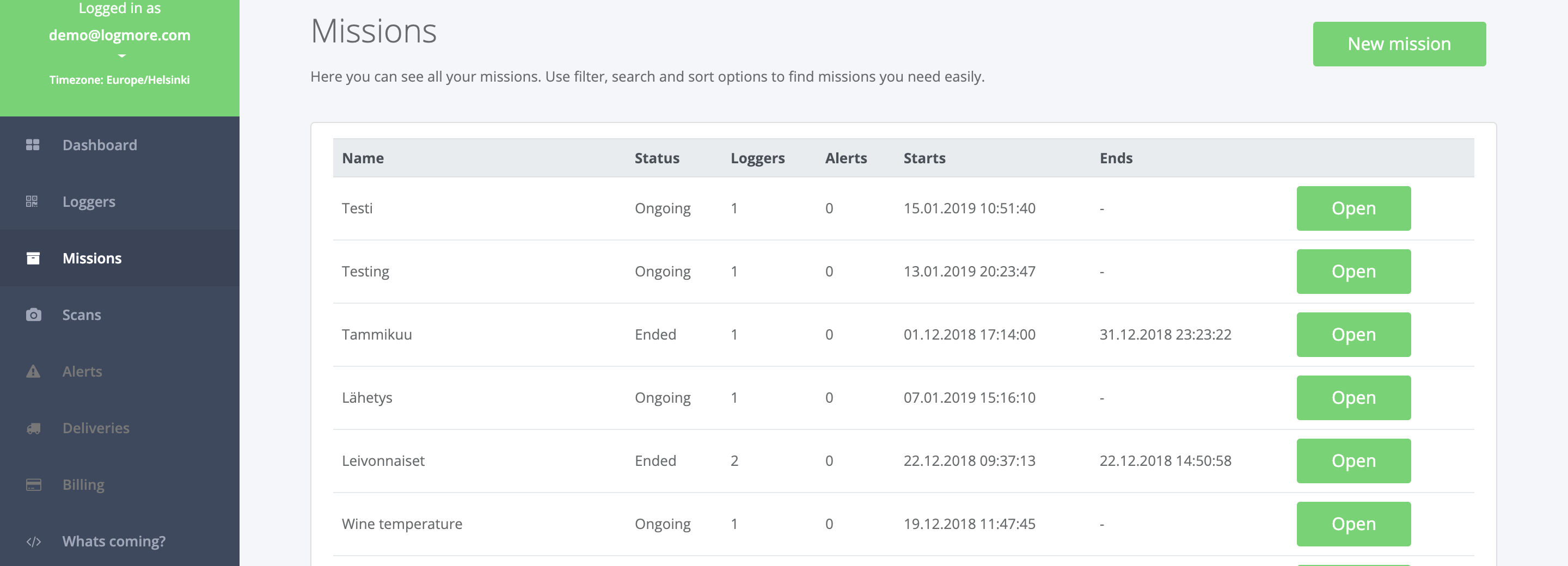Click the Testi mission name
This screenshot has height=566, width=1568.
point(357,208)
